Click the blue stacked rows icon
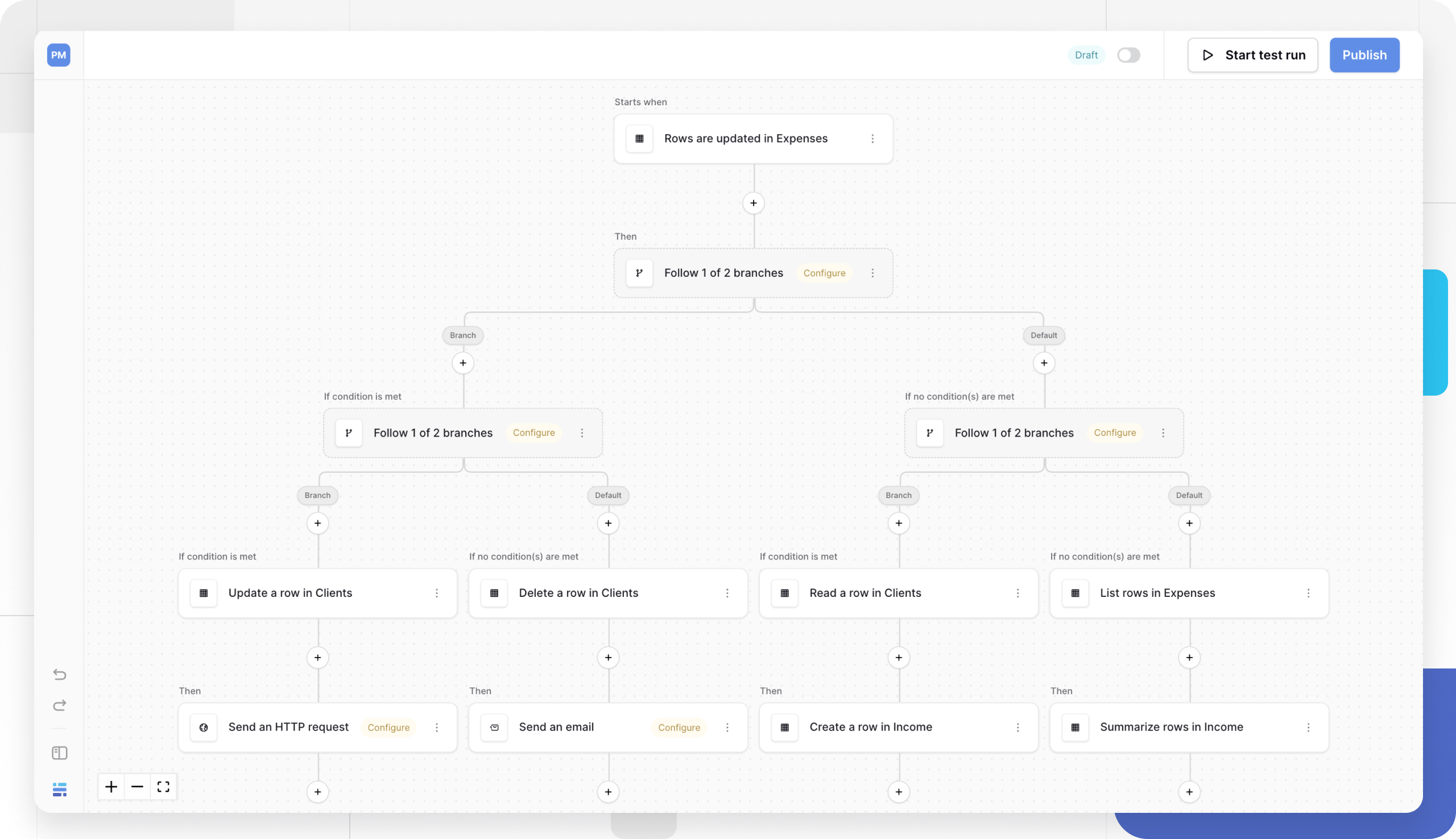1456x839 pixels. click(x=59, y=790)
